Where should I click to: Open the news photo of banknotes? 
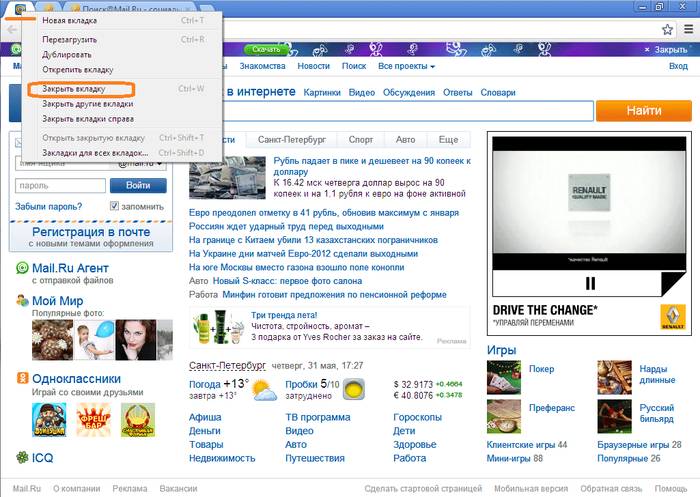click(x=227, y=177)
